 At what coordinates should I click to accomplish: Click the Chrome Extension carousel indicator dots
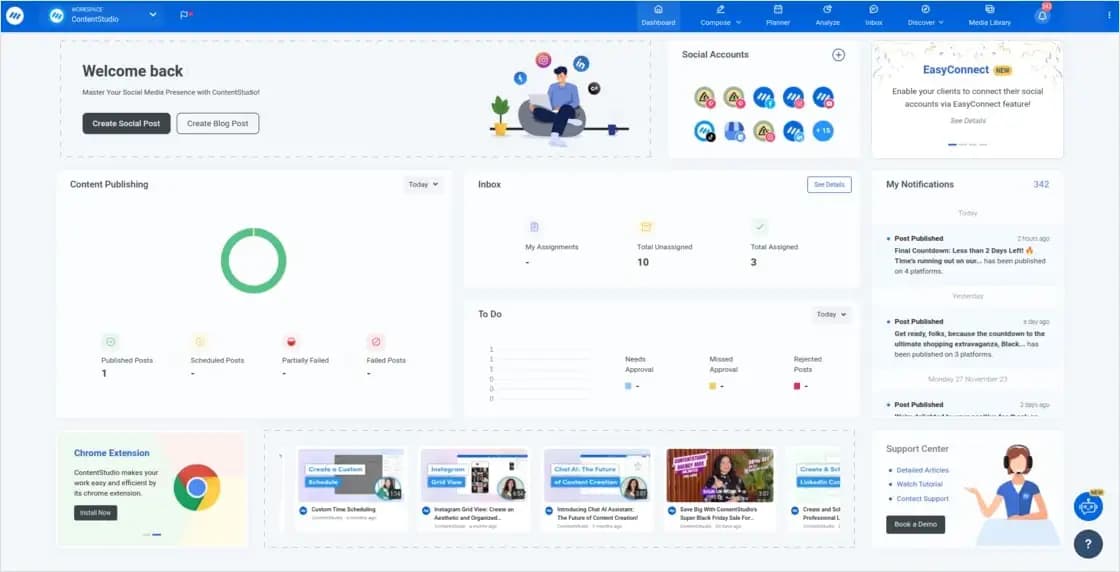[x=152, y=534]
